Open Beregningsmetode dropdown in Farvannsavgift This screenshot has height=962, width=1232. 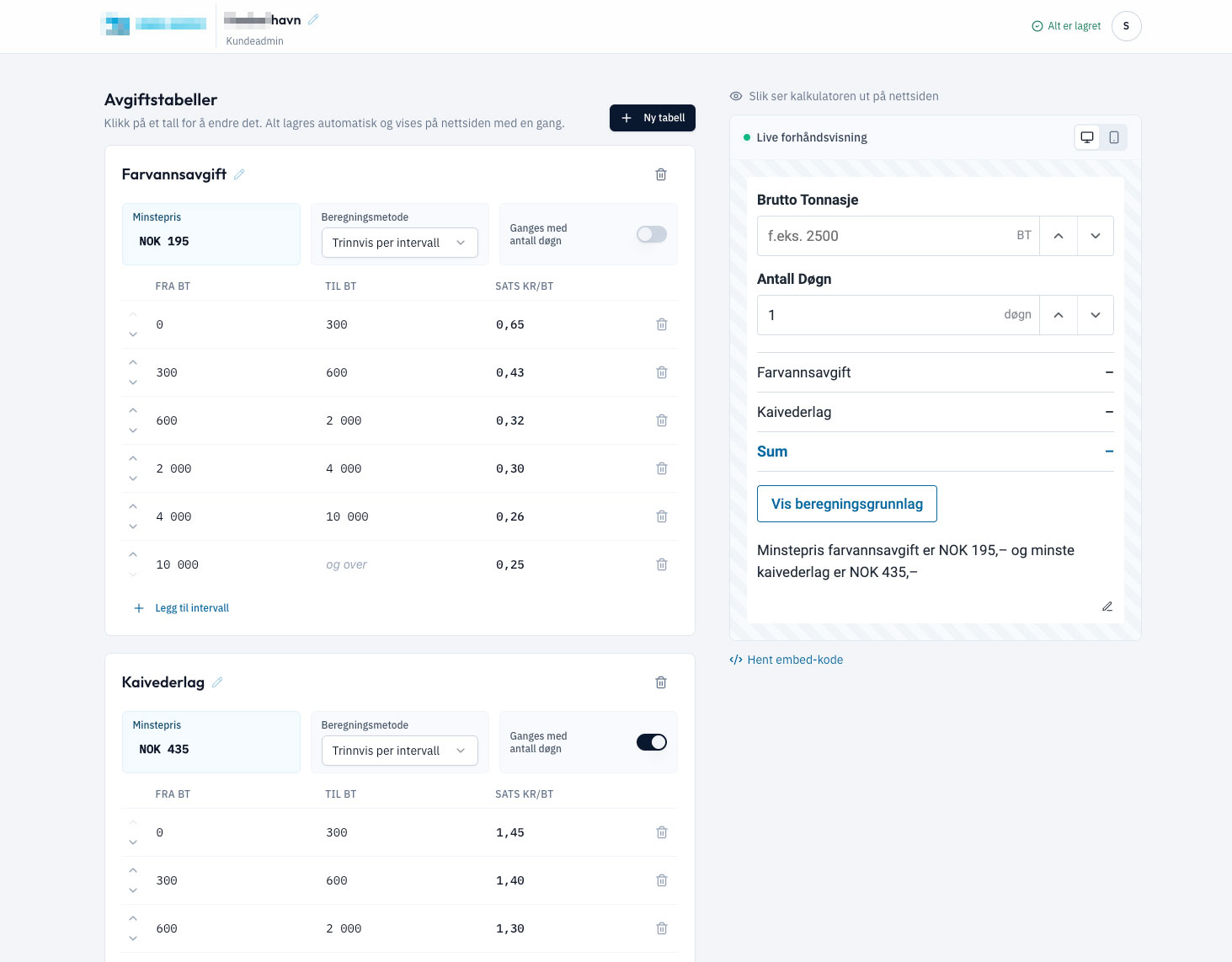[x=400, y=243]
